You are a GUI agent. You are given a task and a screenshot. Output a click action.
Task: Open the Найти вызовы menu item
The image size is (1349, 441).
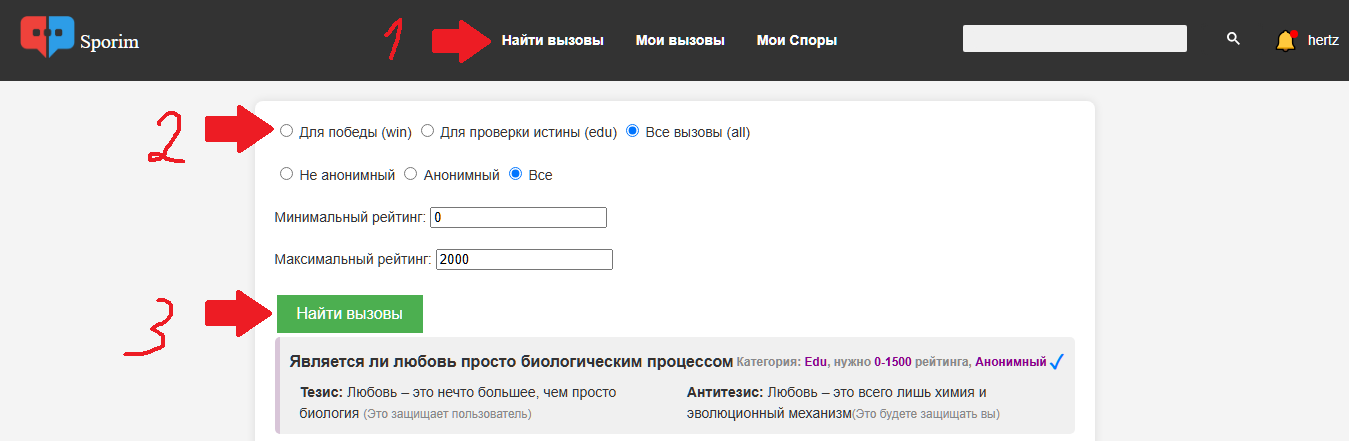click(x=552, y=41)
